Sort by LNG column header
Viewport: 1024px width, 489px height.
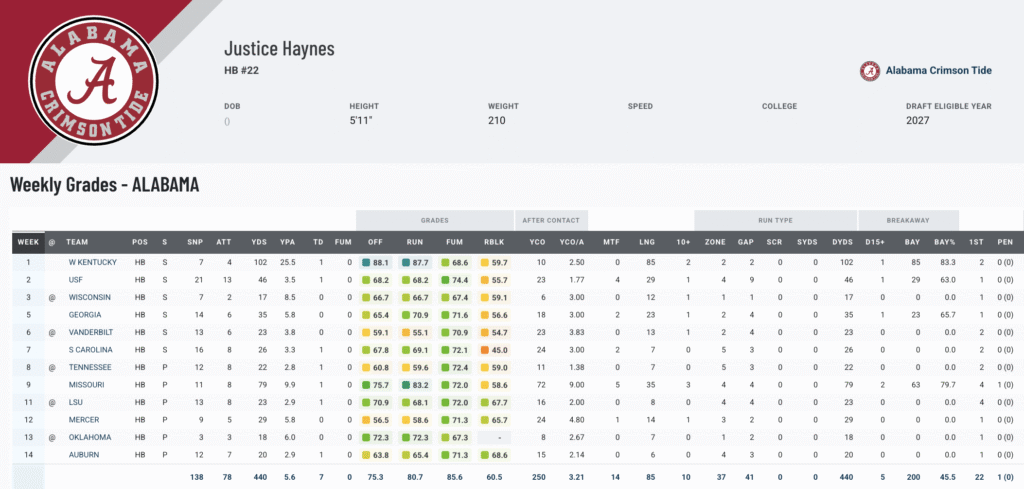click(x=648, y=242)
